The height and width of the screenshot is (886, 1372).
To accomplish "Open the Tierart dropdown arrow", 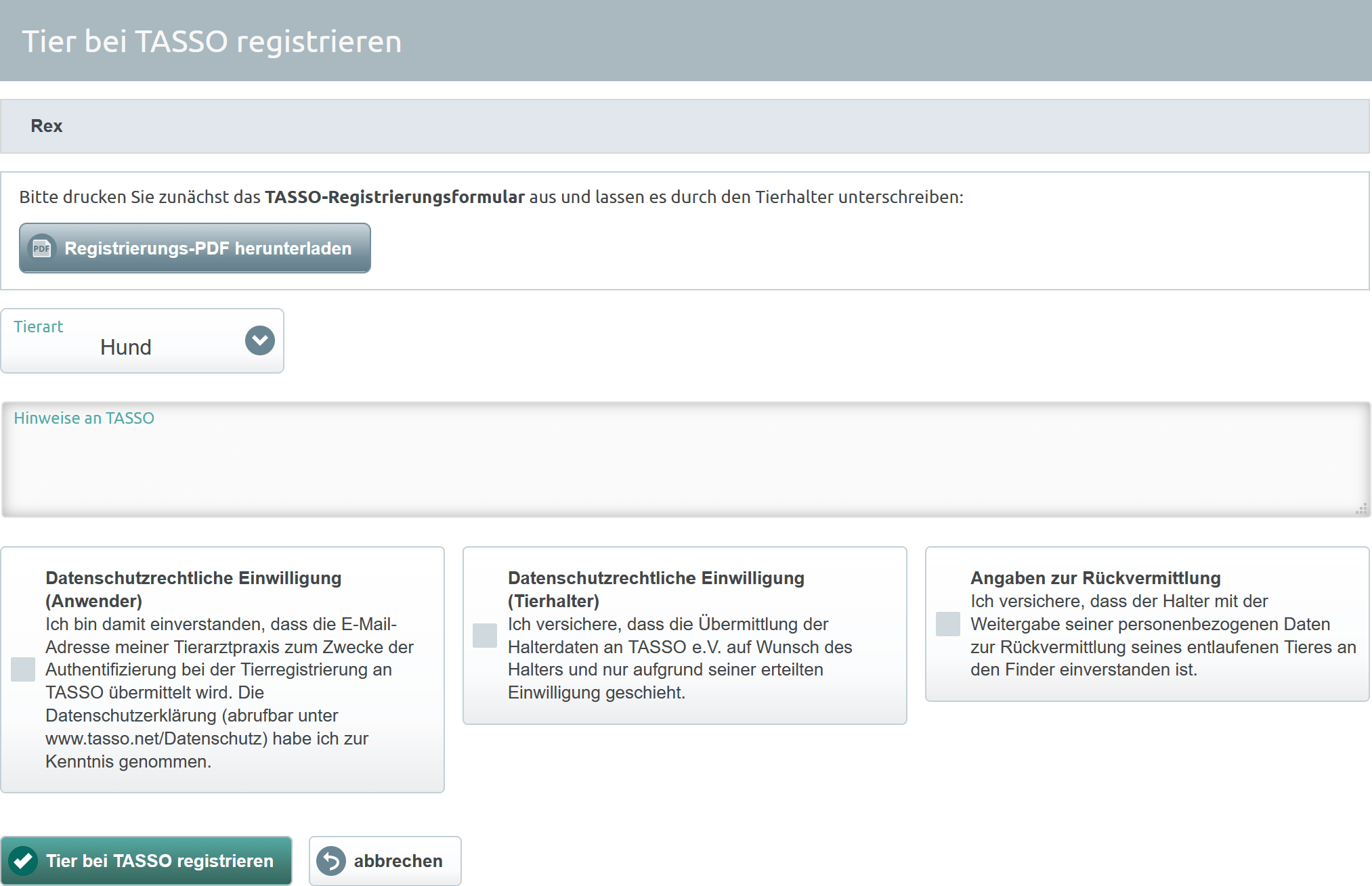I will pos(259,340).
